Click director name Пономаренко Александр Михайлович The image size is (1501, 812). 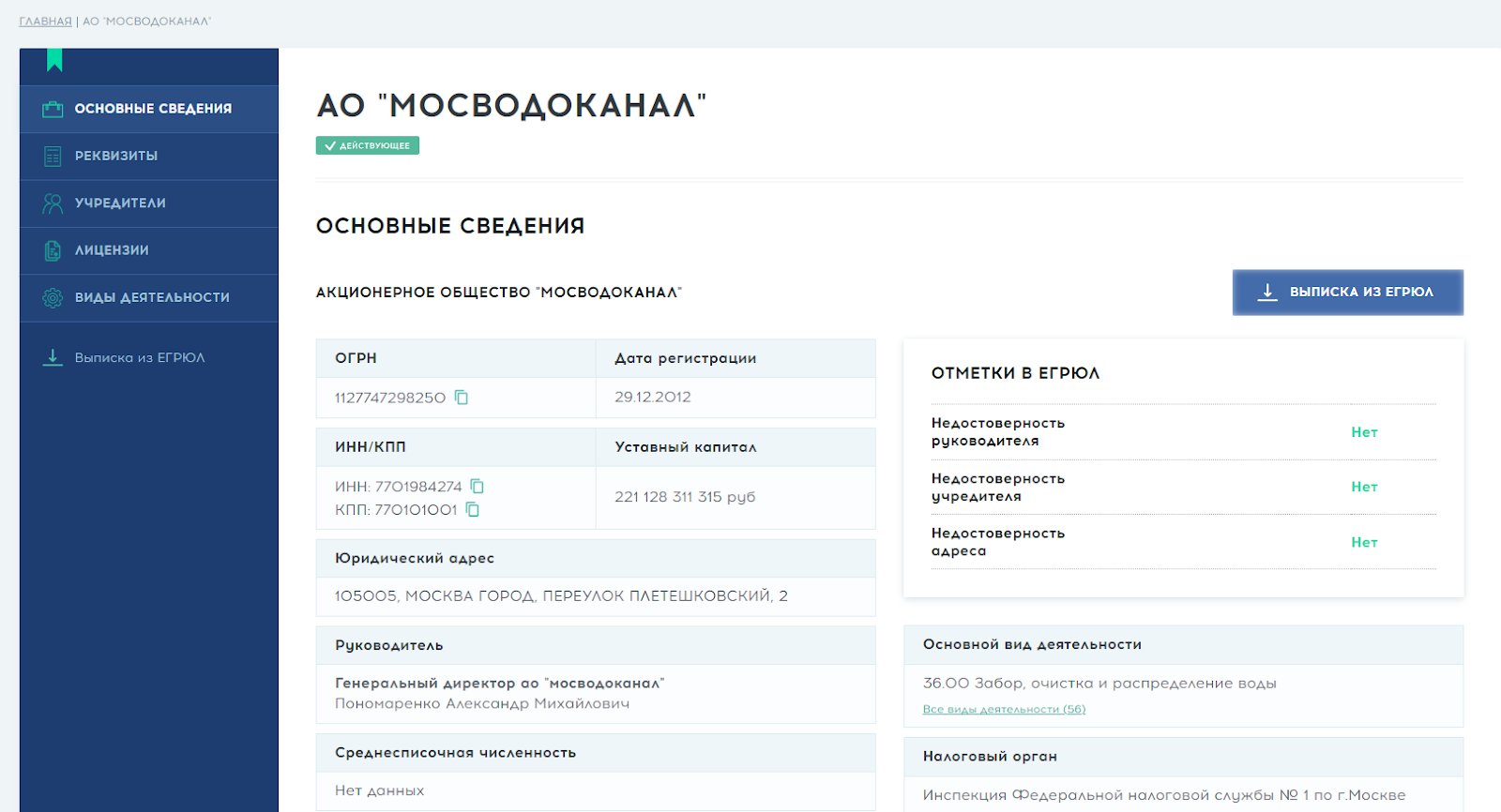pos(482,703)
